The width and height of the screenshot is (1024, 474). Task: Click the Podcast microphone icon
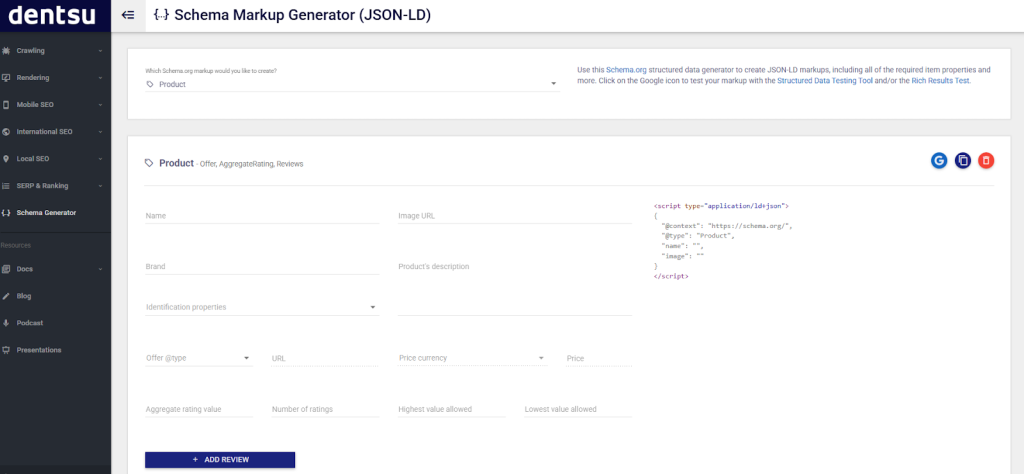pyautogui.click(x=7, y=323)
